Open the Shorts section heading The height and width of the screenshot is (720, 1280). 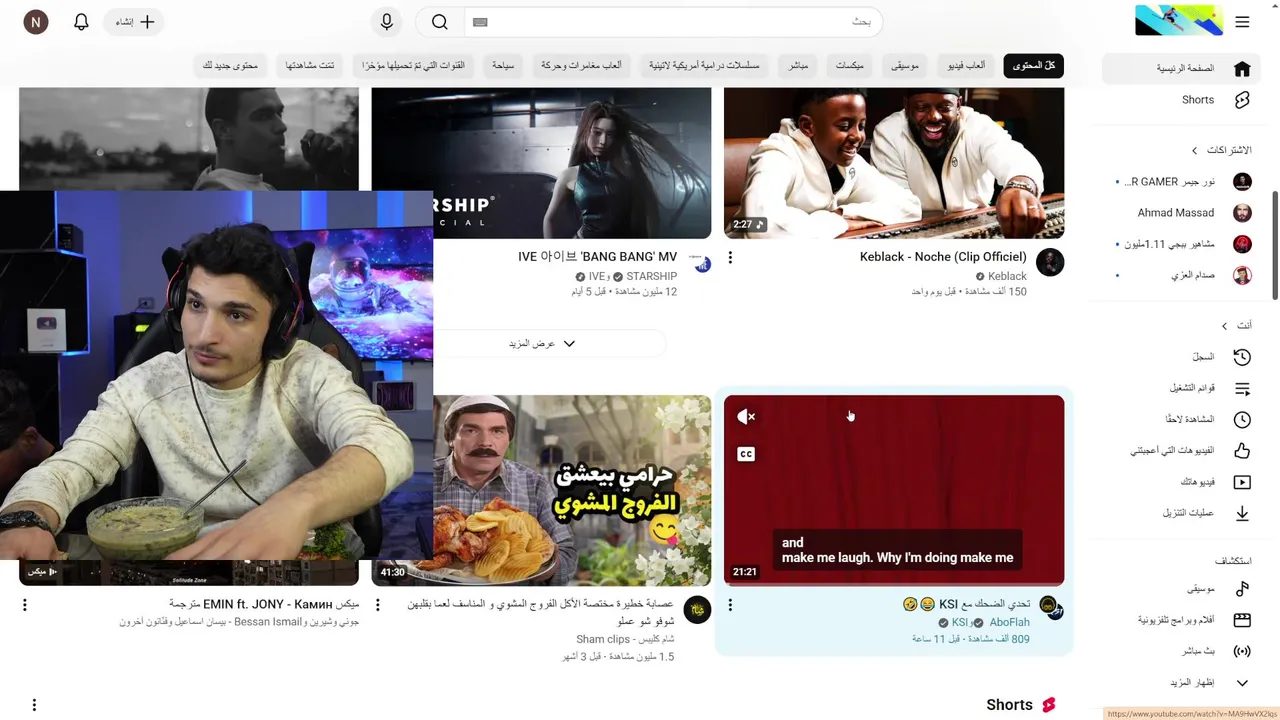(x=1021, y=705)
